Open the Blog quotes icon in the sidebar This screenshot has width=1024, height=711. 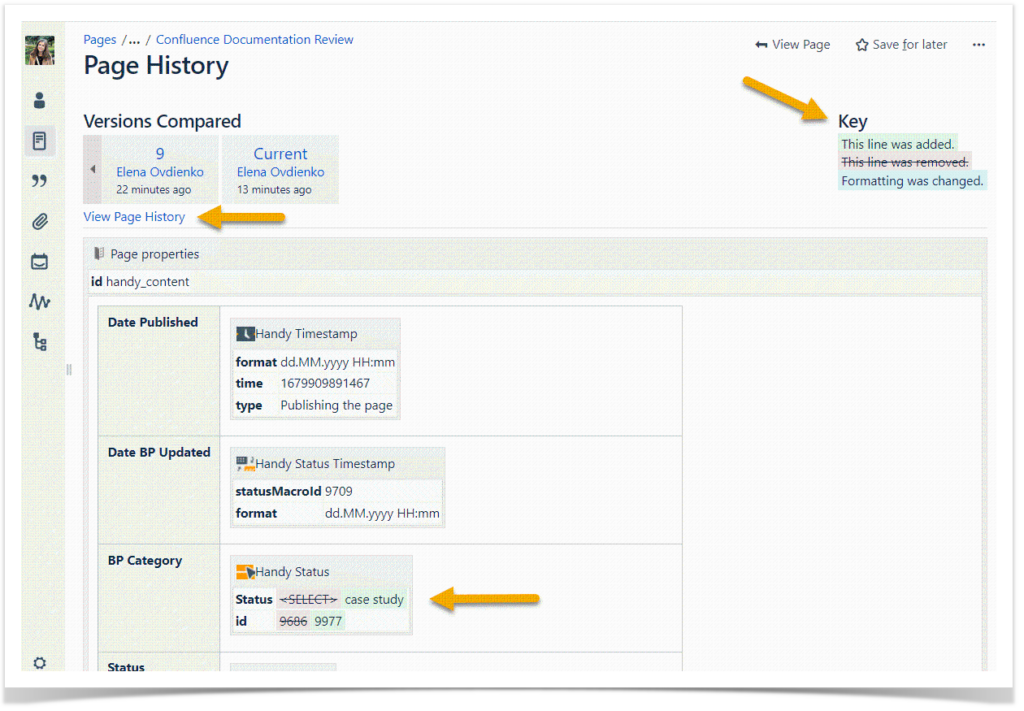tap(39, 181)
